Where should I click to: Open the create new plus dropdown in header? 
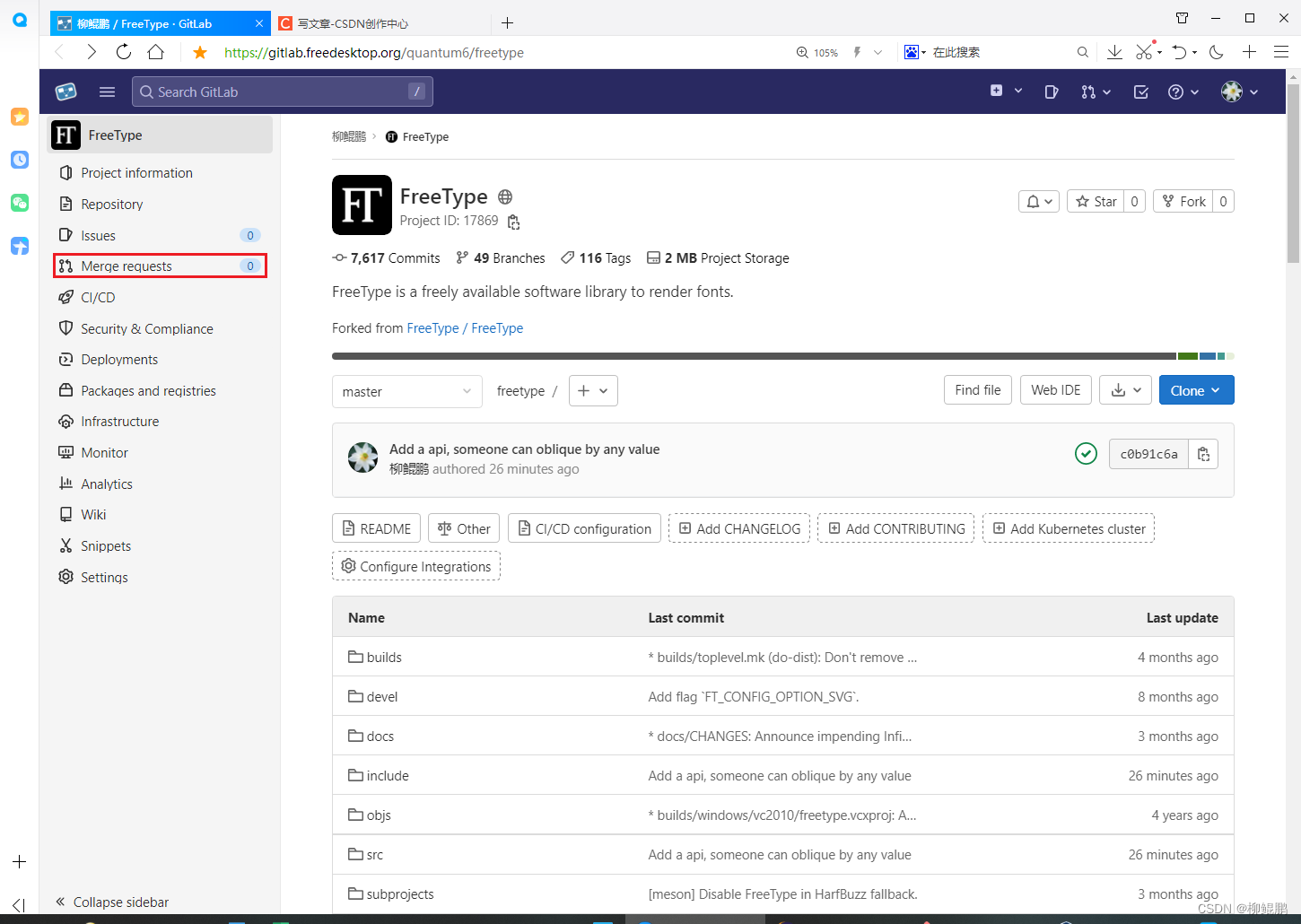[1006, 91]
